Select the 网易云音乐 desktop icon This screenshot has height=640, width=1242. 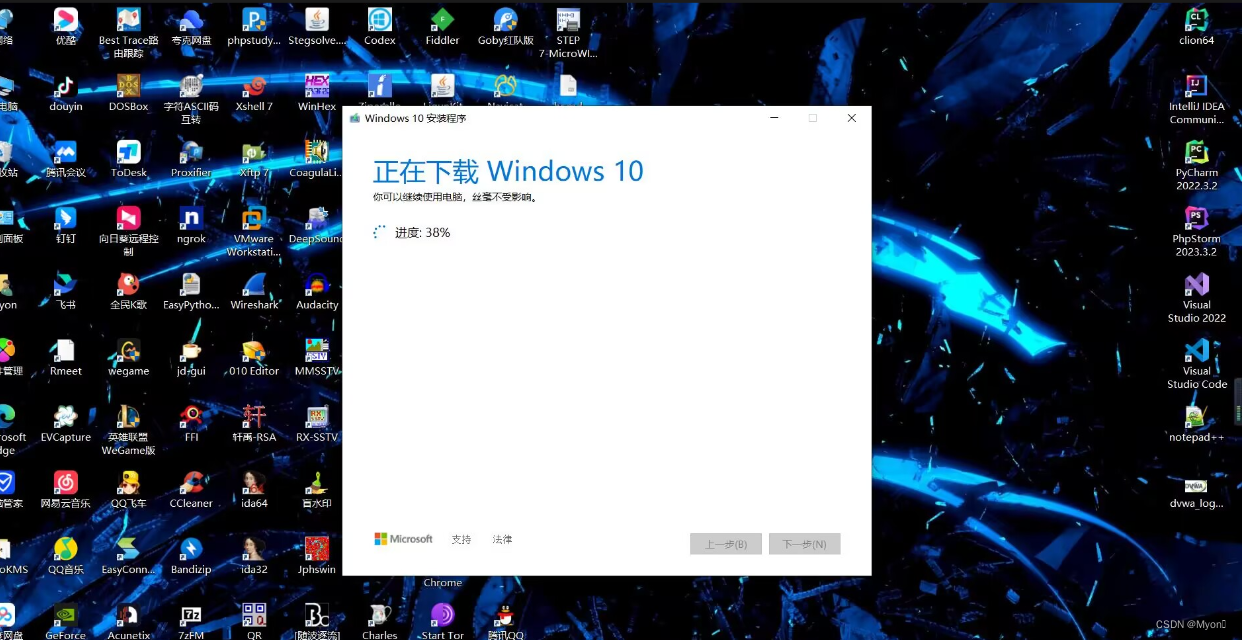(66, 489)
